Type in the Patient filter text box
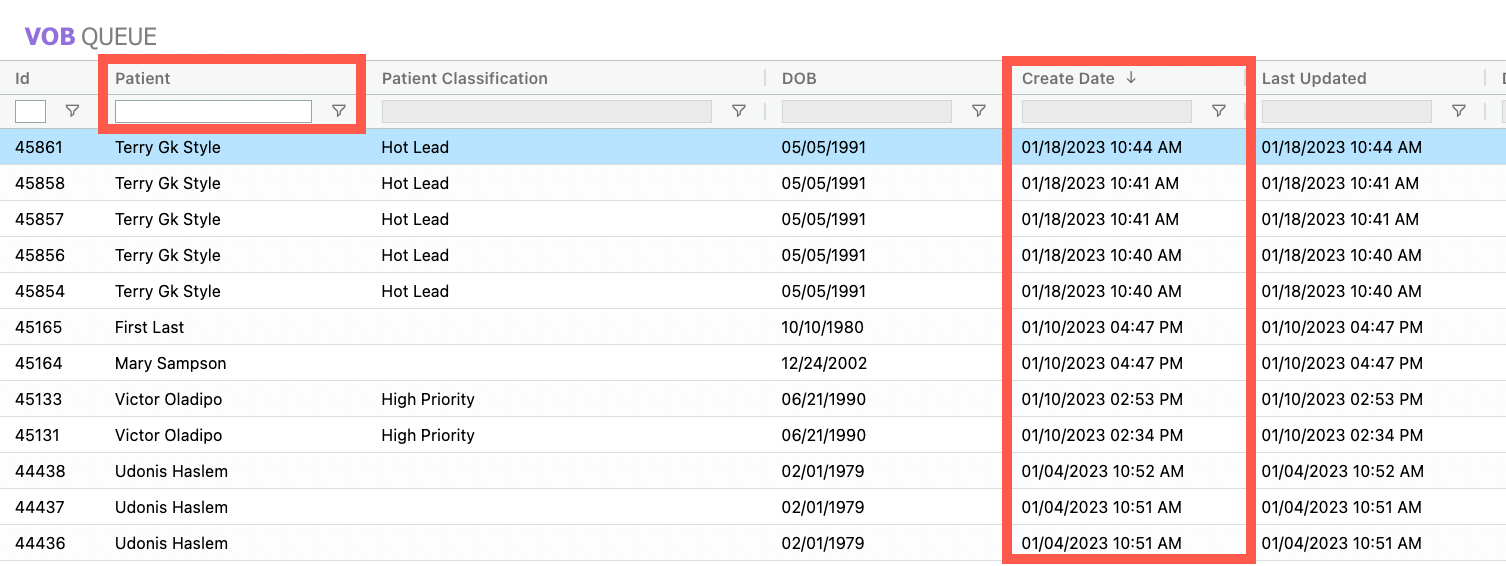The image size is (1506, 566). [213, 111]
